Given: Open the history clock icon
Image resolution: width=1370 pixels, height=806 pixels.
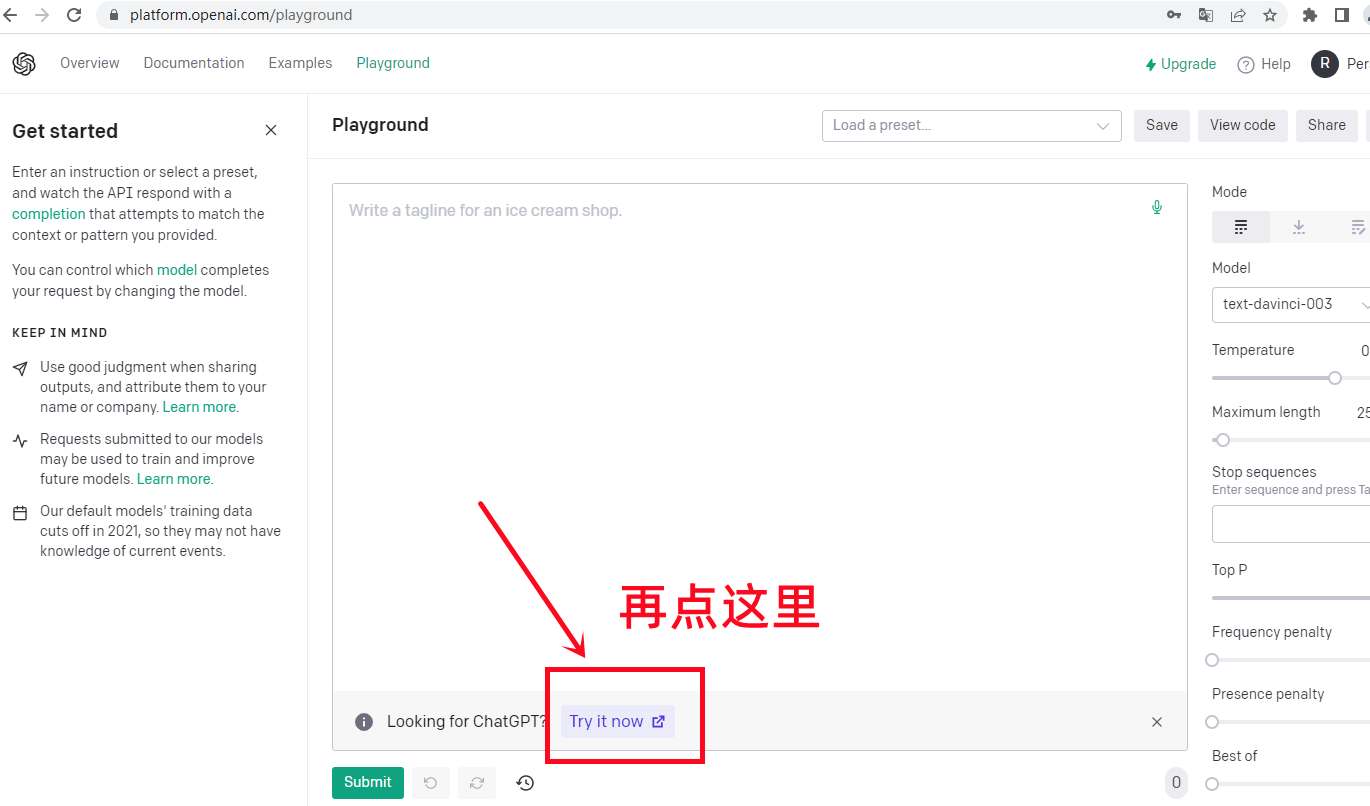Looking at the screenshot, I should (525, 783).
